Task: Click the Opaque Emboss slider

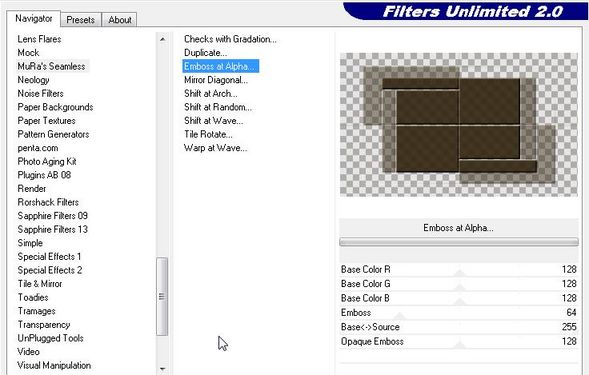Action: pyautogui.click(x=458, y=342)
